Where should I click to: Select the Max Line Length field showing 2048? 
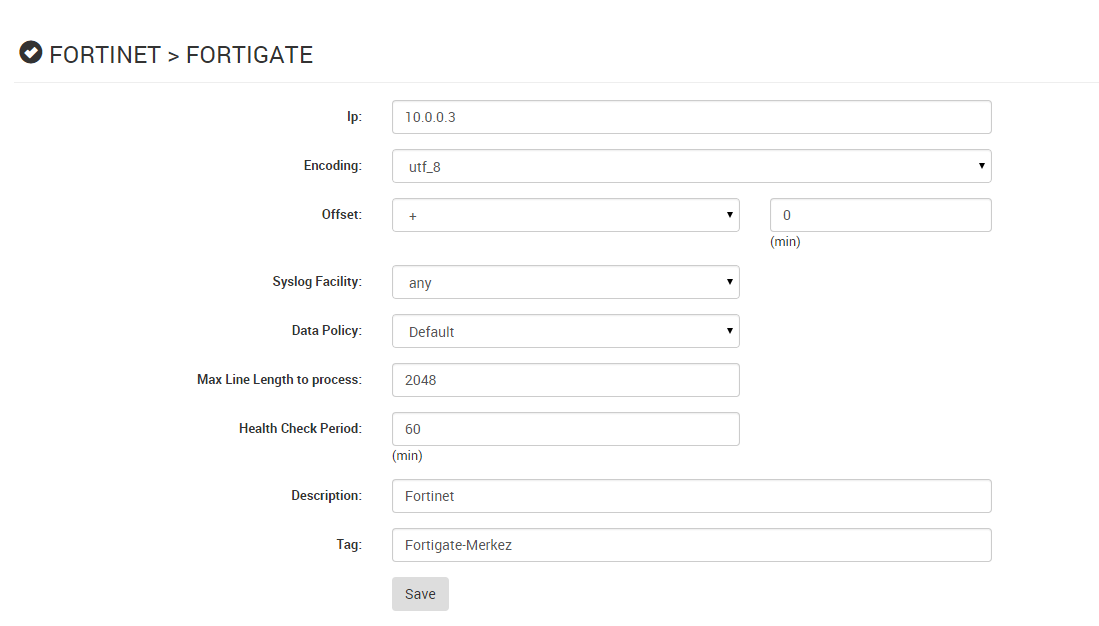(565, 380)
